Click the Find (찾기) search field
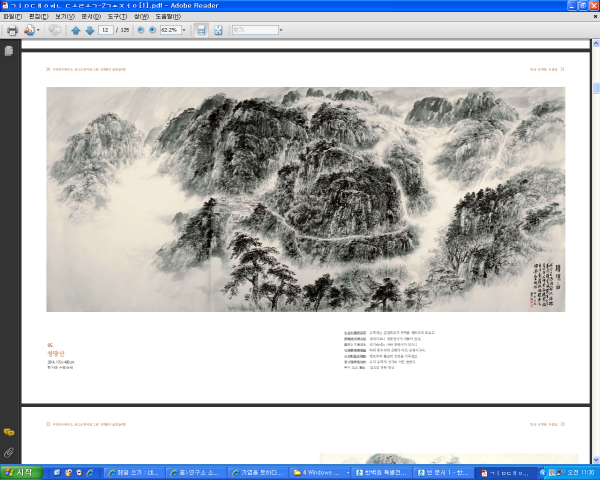This screenshot has height=480, width=600. coord(255,30)
